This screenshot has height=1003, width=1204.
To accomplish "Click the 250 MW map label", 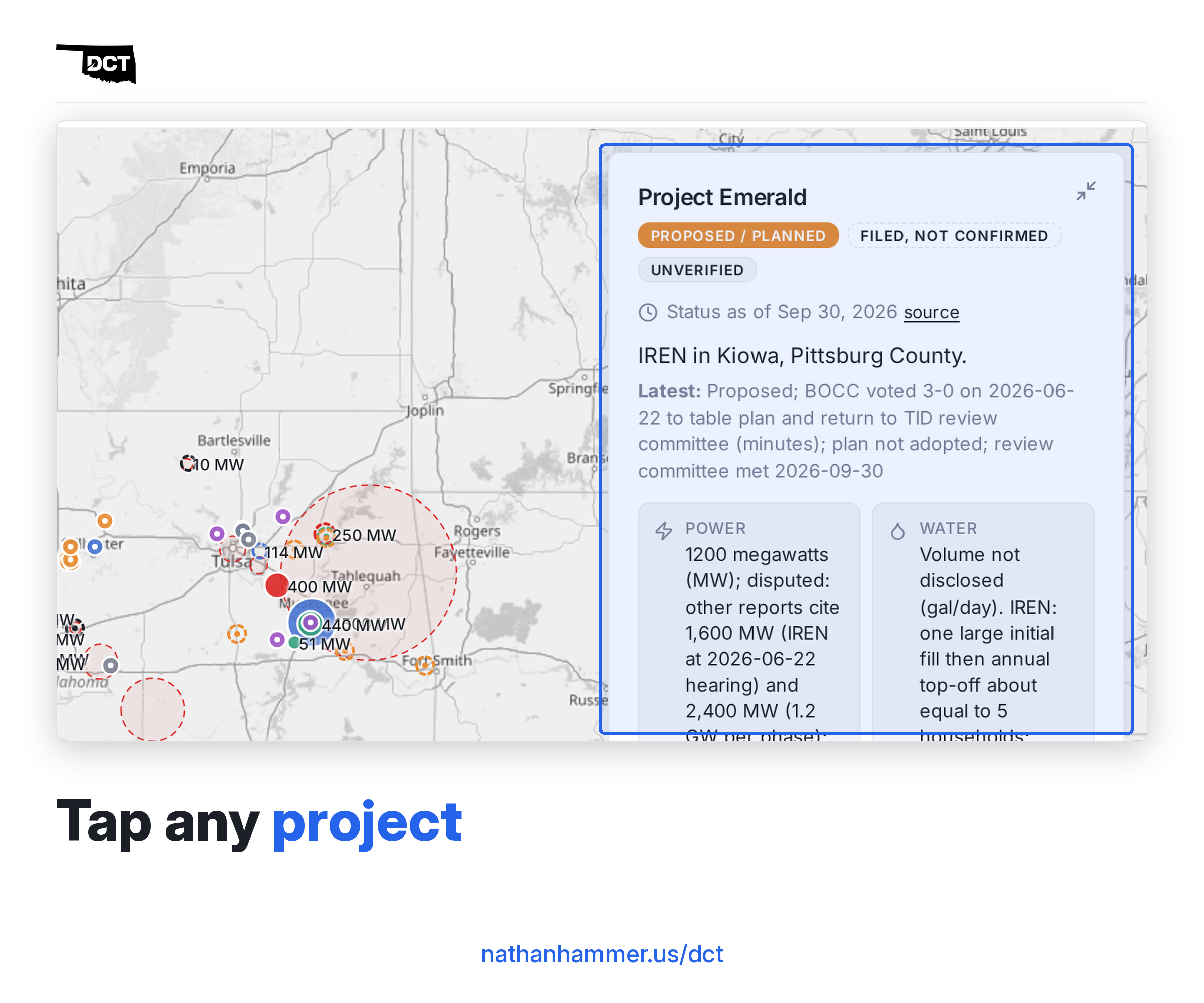I will (364, 535).
